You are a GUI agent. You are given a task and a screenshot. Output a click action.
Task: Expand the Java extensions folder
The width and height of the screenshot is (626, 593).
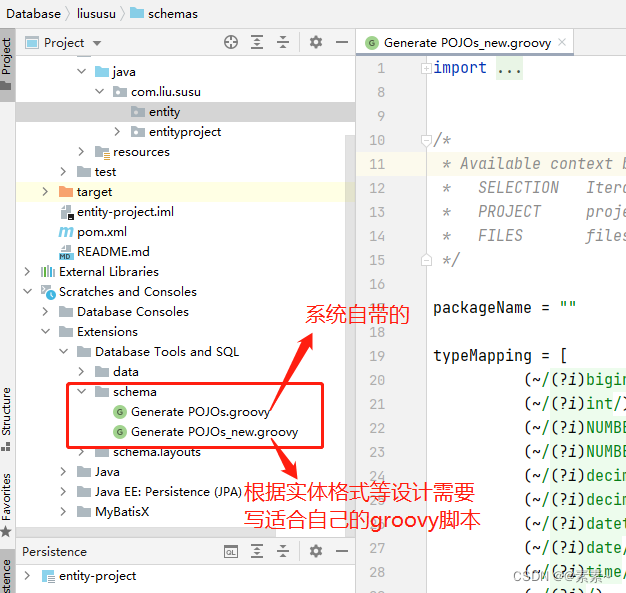point(63,472)
